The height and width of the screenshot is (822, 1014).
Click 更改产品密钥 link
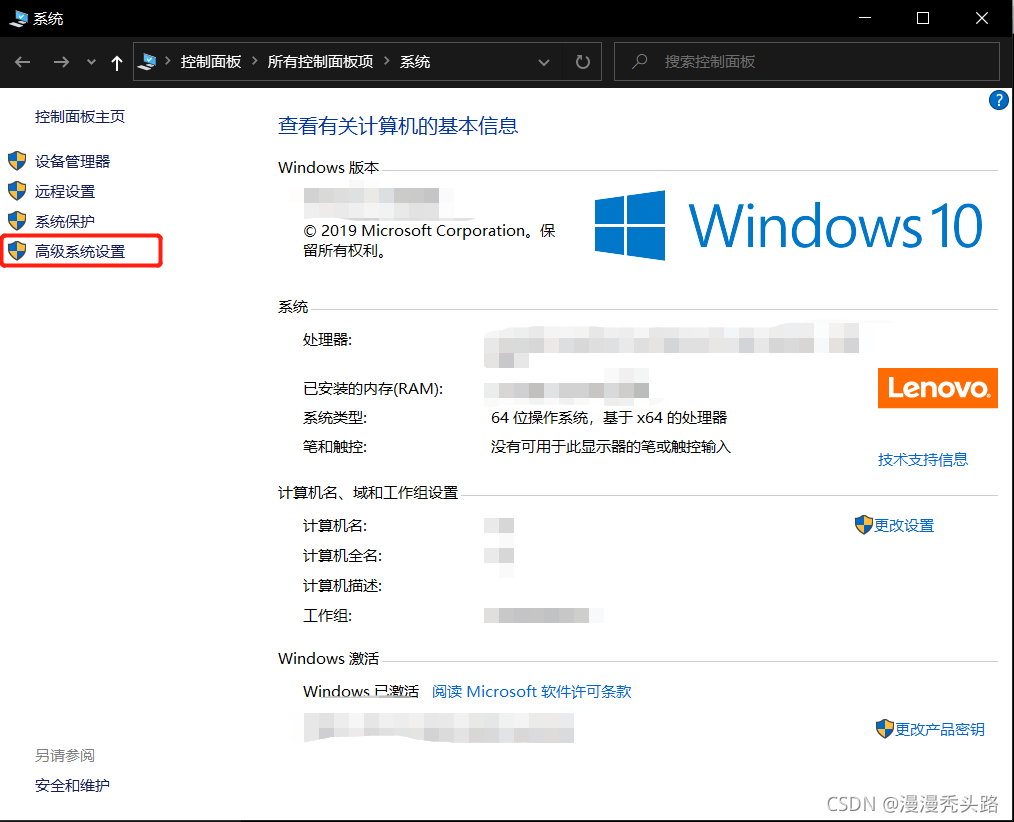click(x=940, y=730)
